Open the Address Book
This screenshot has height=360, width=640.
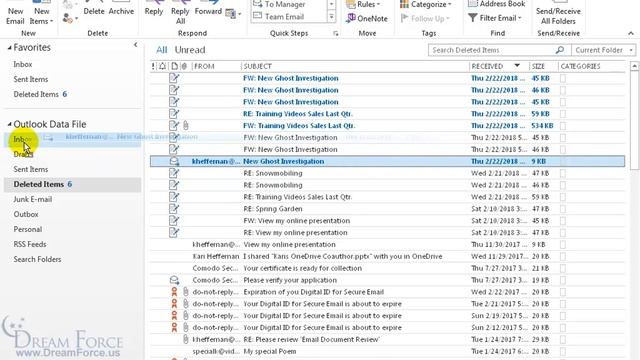(x=497, y=4)
